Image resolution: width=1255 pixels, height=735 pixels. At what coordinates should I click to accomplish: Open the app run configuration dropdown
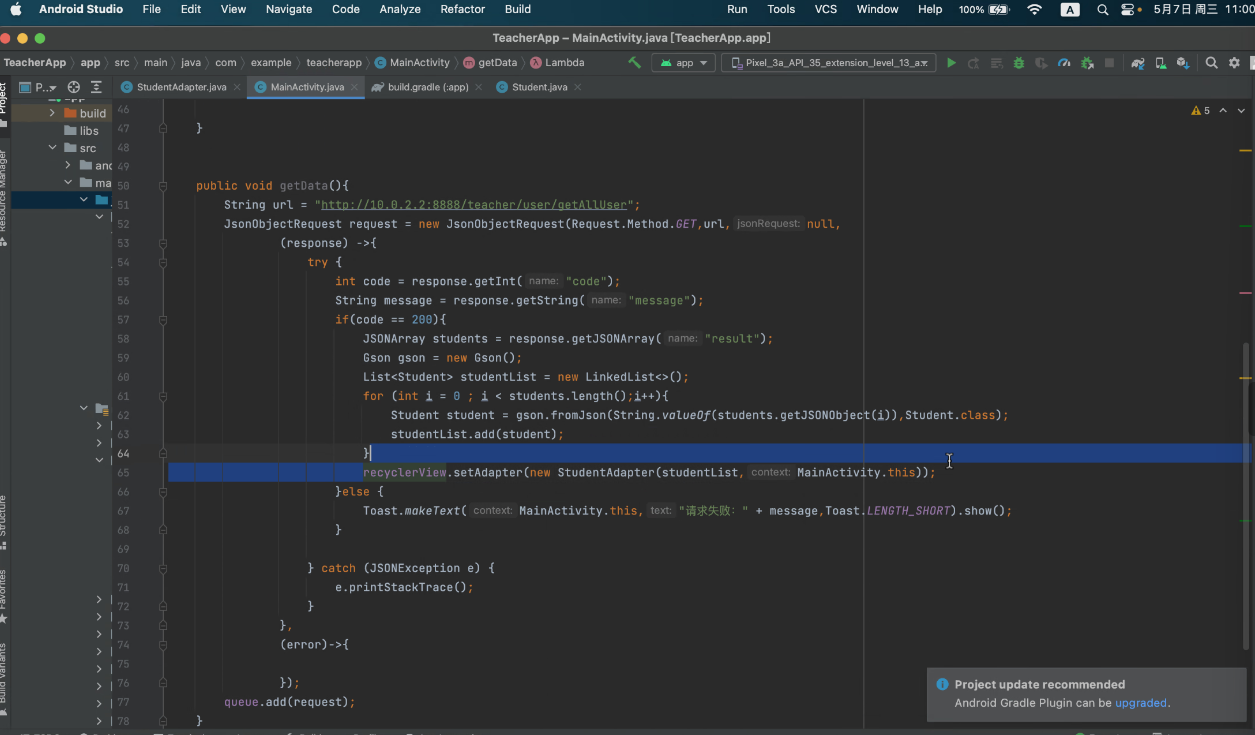pos(683,62)
